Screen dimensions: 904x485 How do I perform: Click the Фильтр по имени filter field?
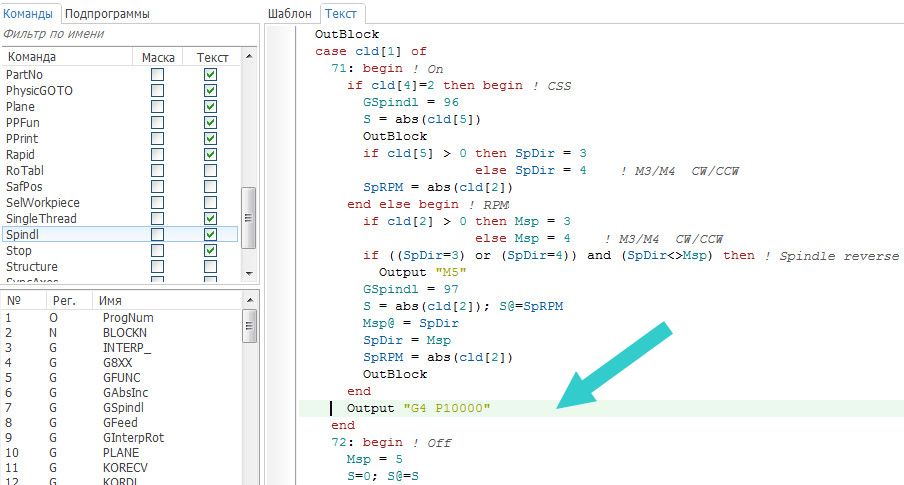pyautogui.click(x=129, y=34)
